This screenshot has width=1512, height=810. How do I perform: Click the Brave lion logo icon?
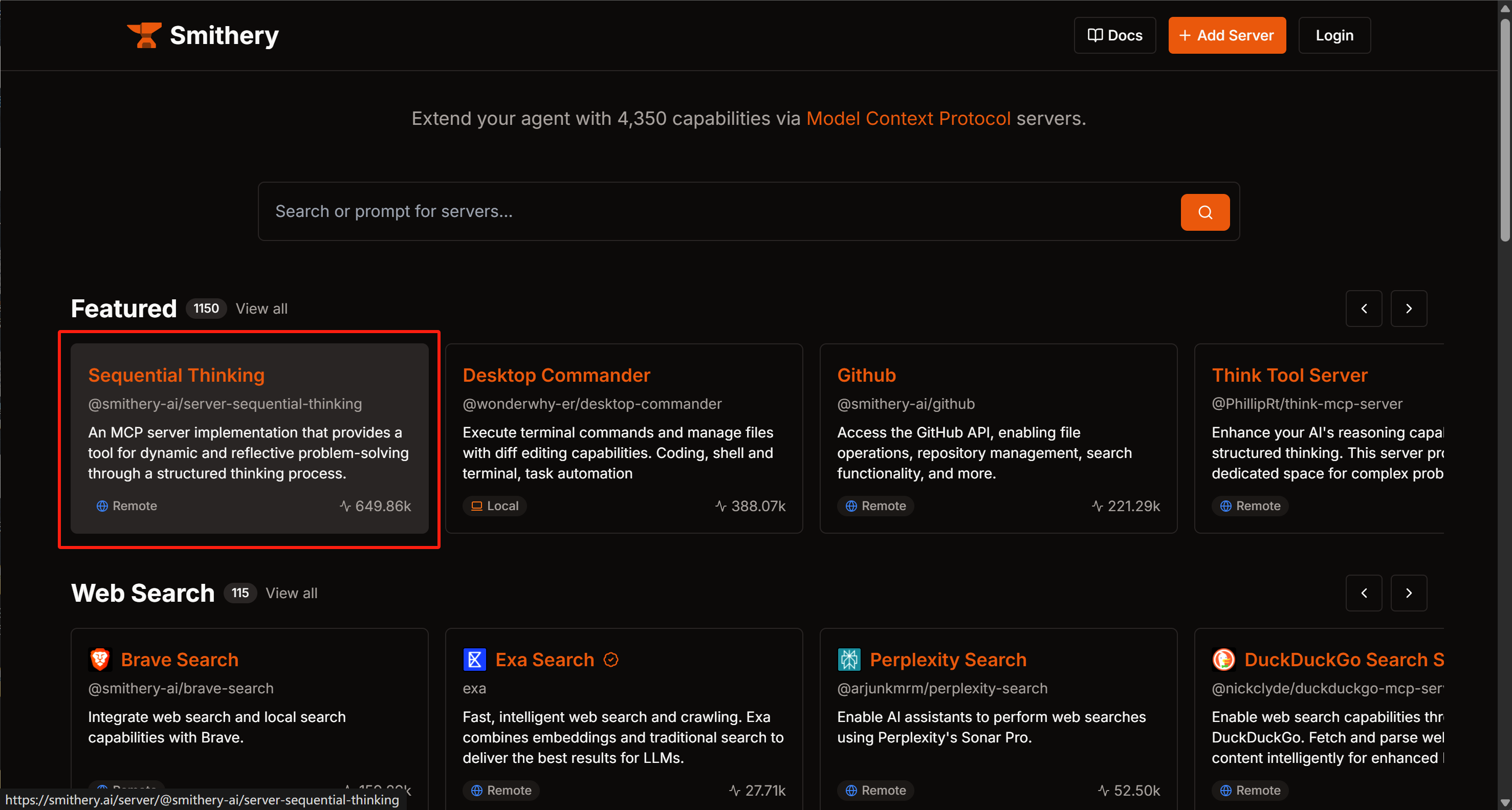click(x=100, y=660)
